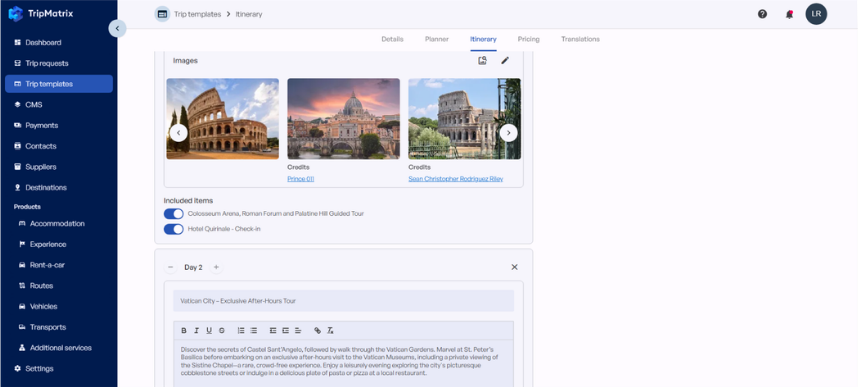This screenshot has height=387, width=858.
Task: Click into the Day 2 description text
Action: [x=344, y=361]
